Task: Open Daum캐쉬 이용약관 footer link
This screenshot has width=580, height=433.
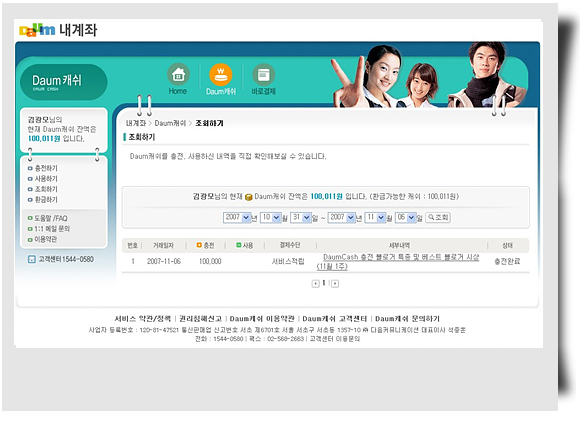Action: coord(262,318)
